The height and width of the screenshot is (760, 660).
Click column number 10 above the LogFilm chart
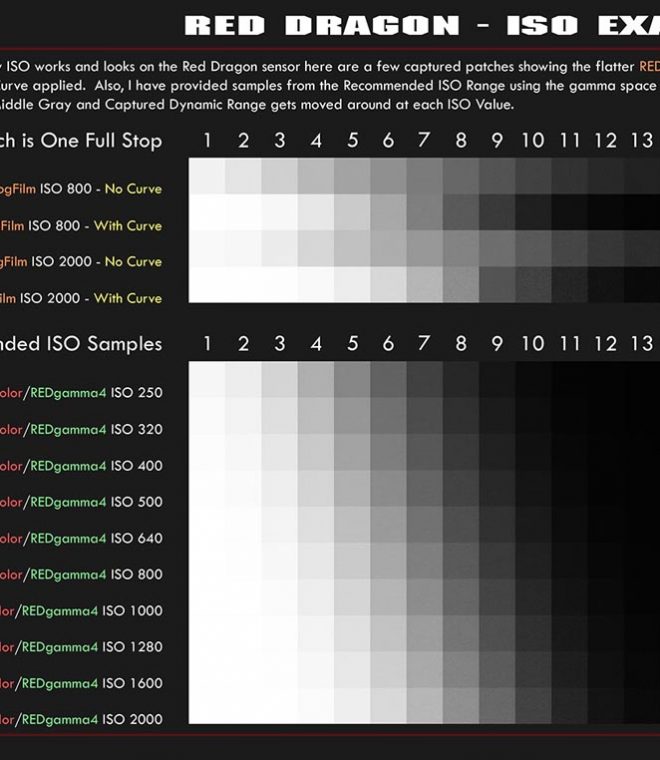(533, 141)
